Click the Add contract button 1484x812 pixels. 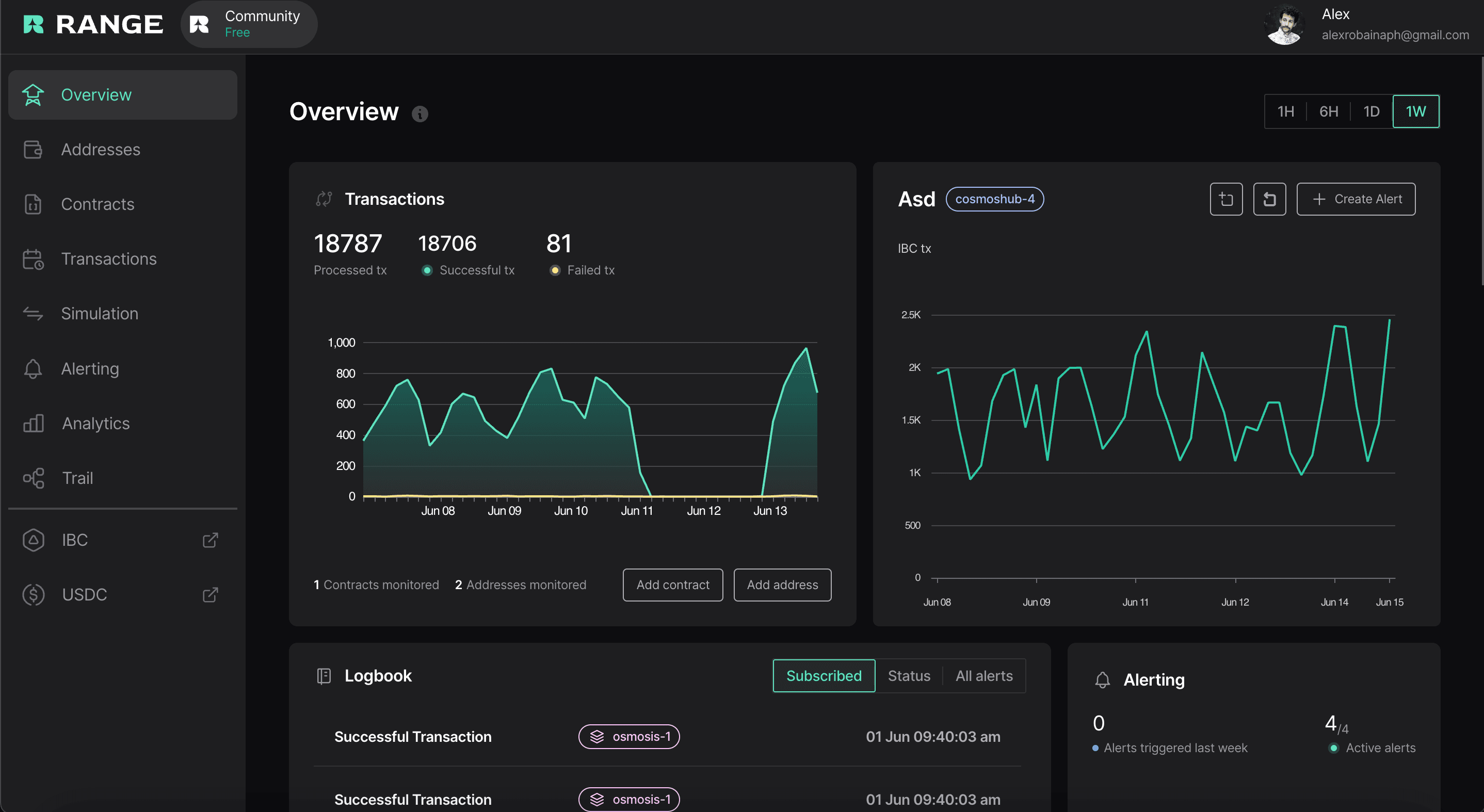(x=672, y=585)
